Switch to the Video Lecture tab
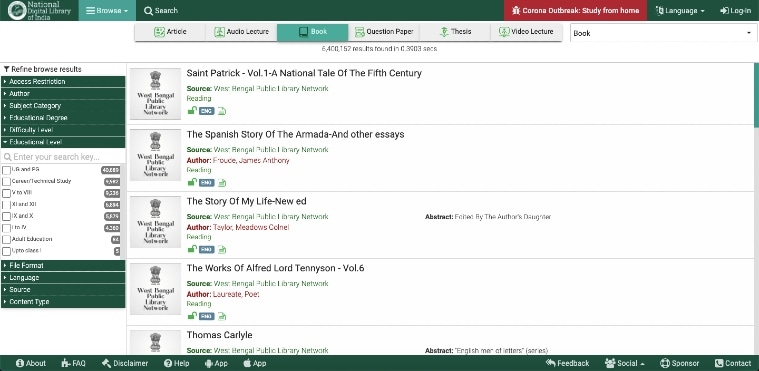The image size is (759, 371). coord(526,32)
